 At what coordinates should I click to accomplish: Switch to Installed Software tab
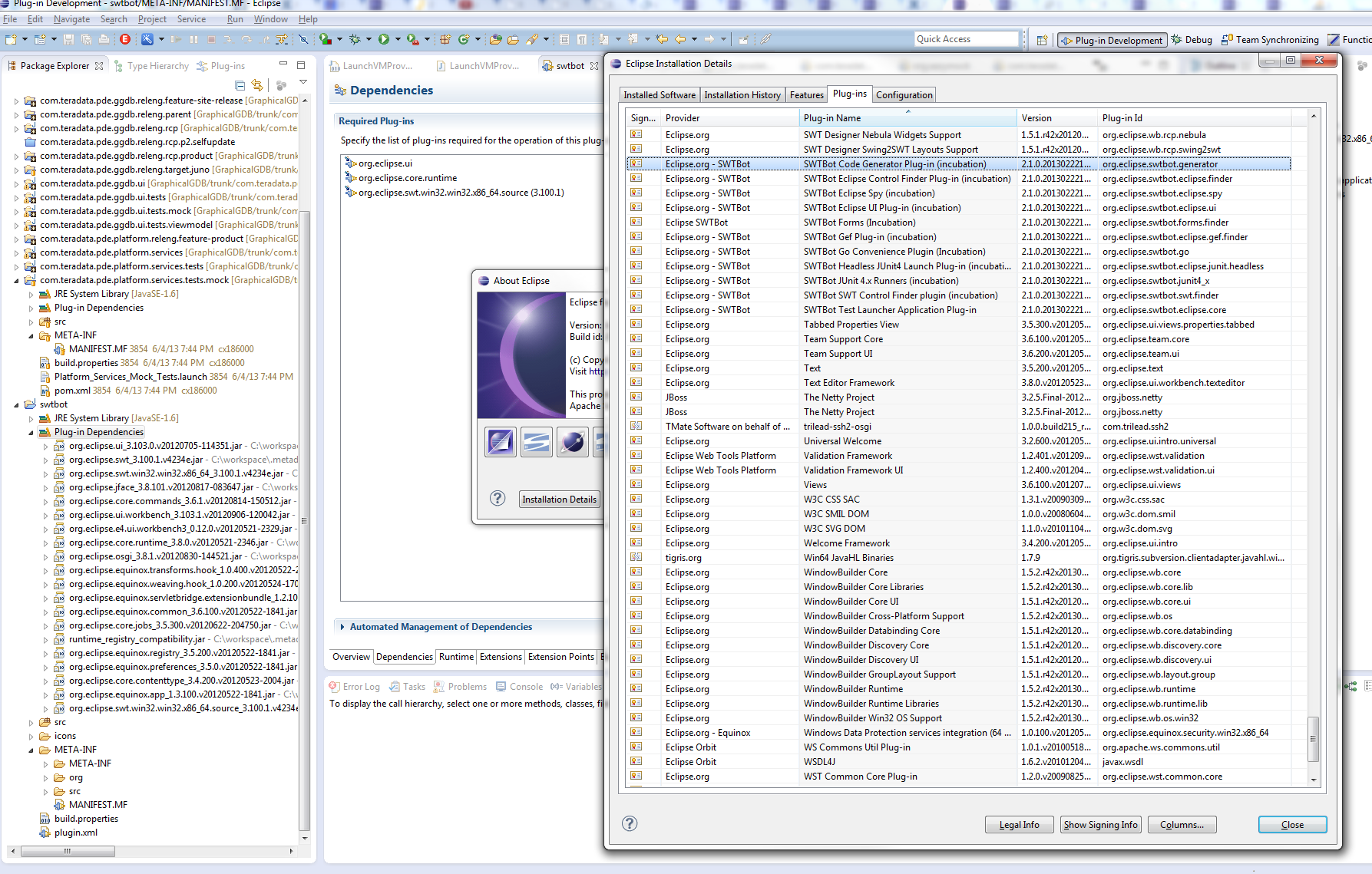tap(660, 95)
